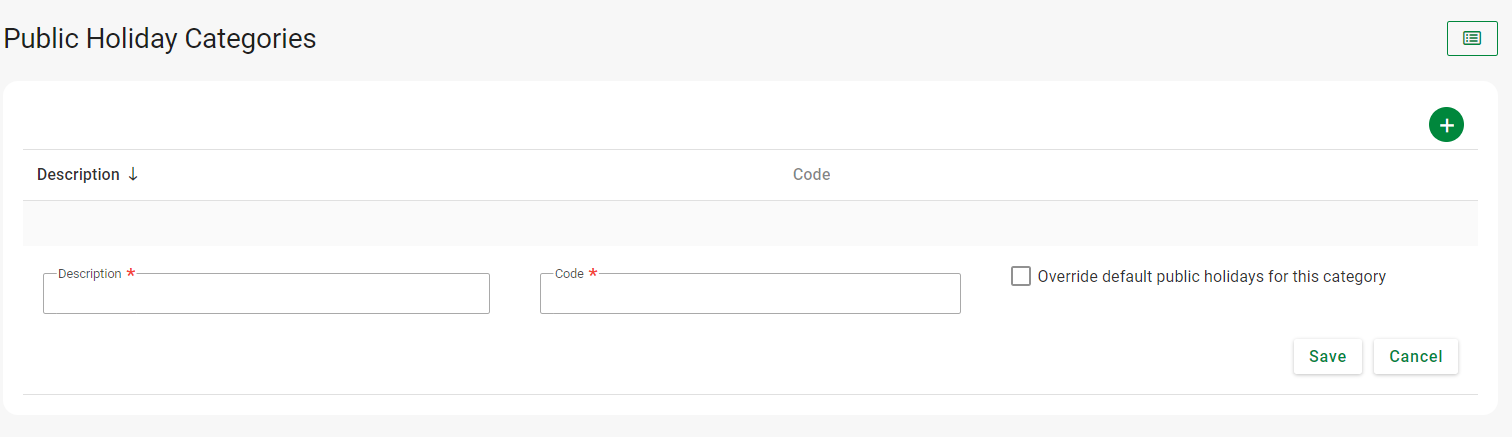Screen dimensions: 1512x437
Task: Sort the table by Code column header
Action: point(811,174)
